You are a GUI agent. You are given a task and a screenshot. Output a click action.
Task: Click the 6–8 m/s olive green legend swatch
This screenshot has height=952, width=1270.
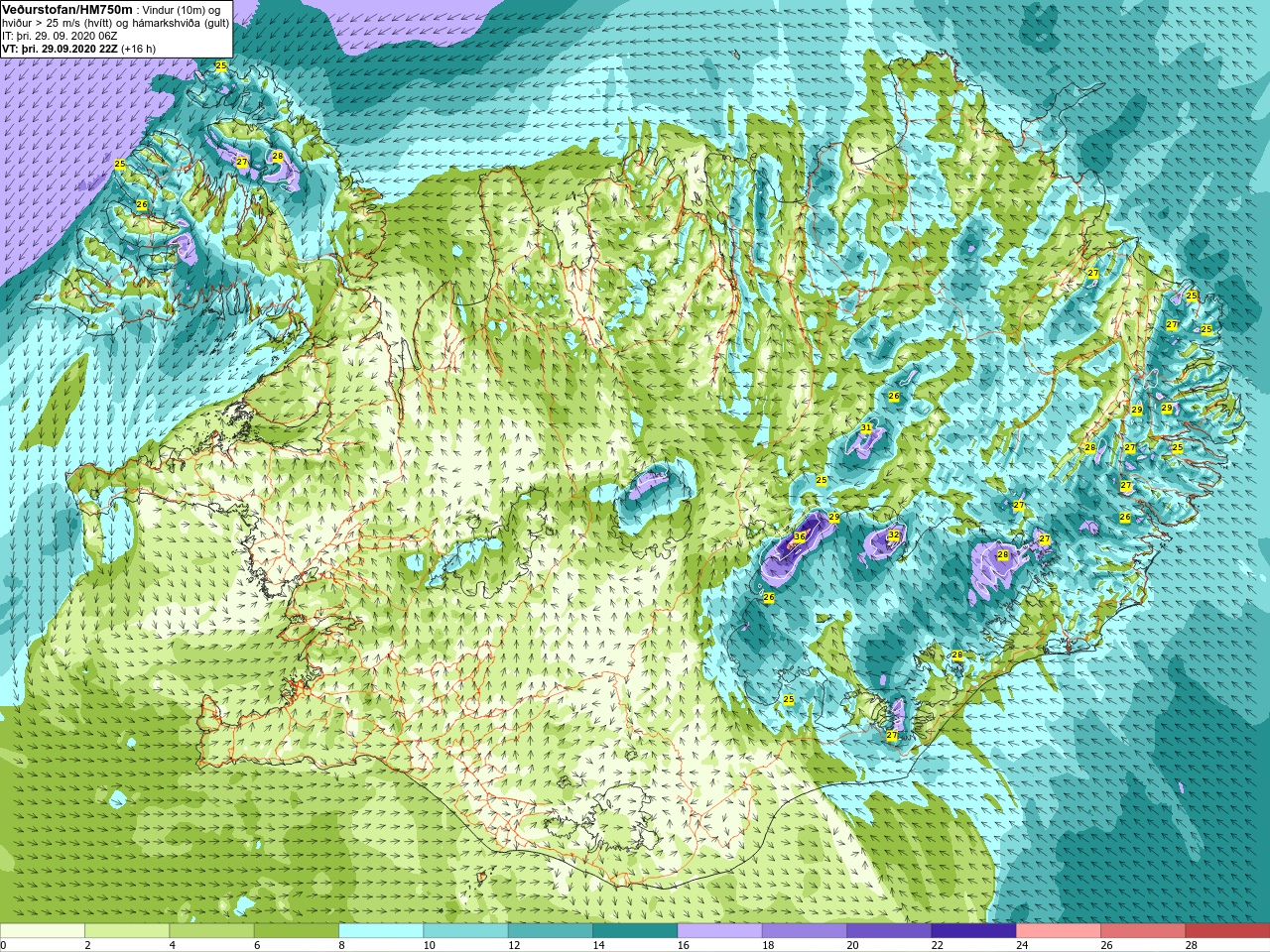(x=297, y=931)
